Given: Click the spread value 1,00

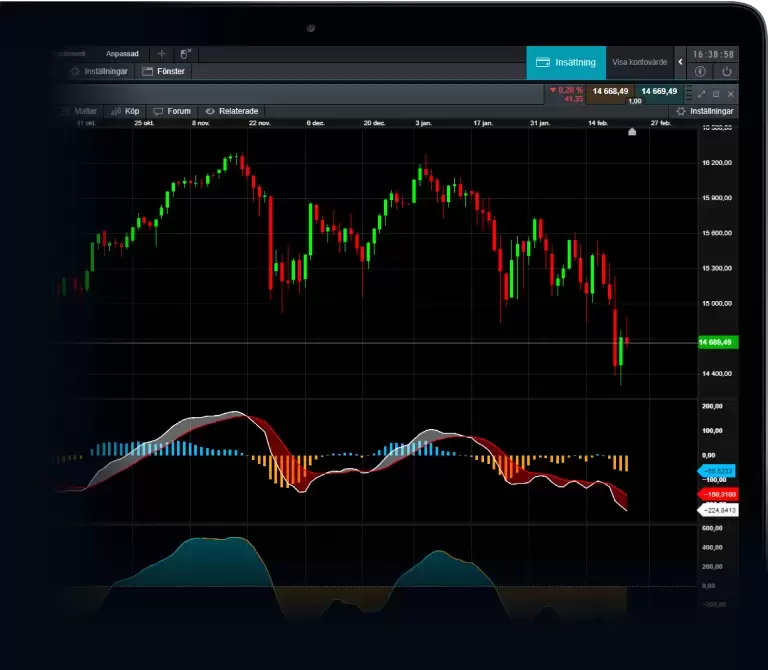Looking at the screenshot, I should (x=635, y=101).
